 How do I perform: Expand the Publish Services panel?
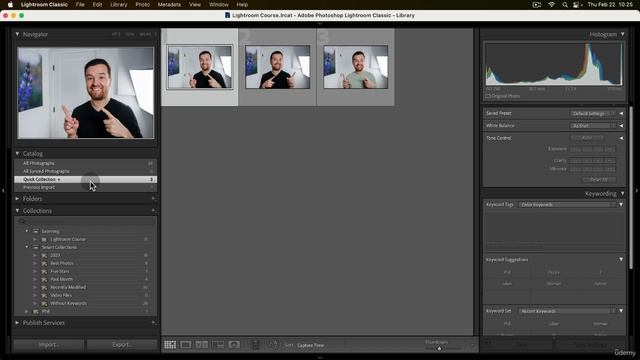pos(17,322)
